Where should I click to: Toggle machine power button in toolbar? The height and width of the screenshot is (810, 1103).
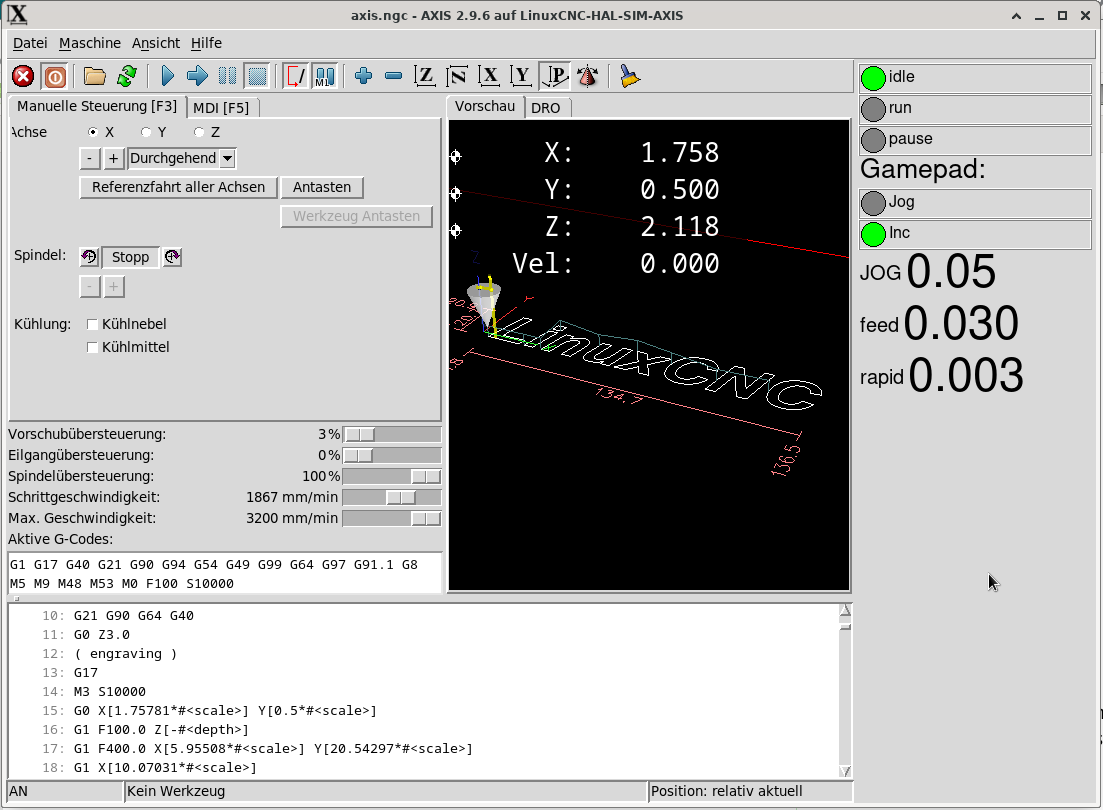click(x=54, y=76)
